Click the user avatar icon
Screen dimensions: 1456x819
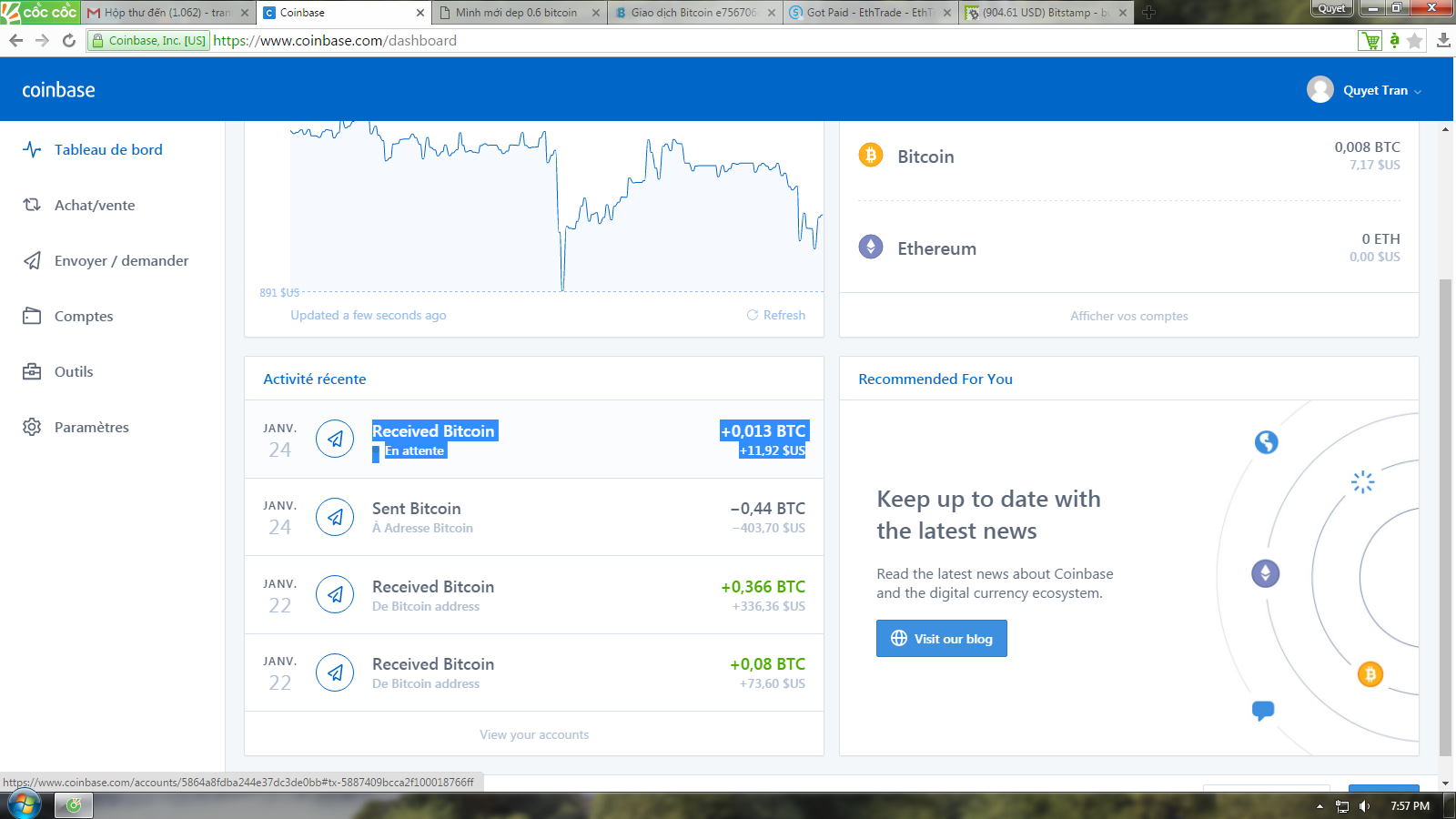point(1320,89)
